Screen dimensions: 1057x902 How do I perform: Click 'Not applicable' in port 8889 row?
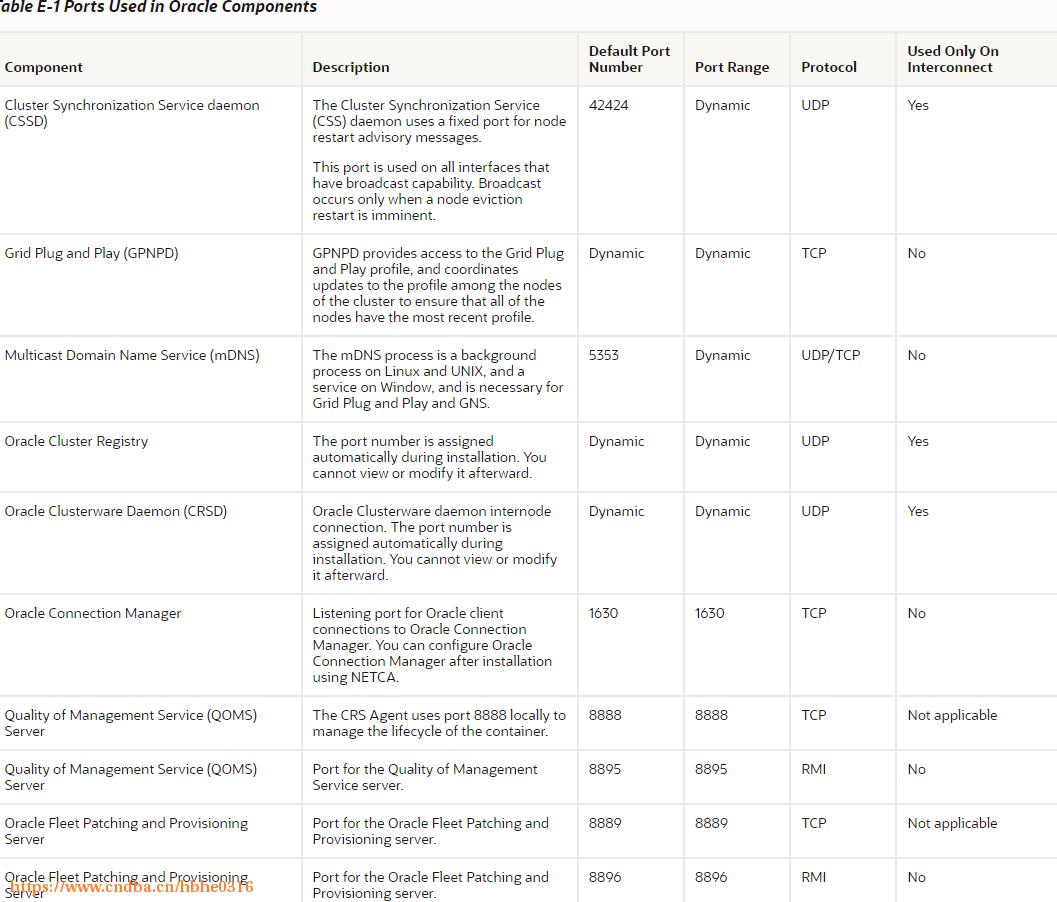[x=952, y=823]
